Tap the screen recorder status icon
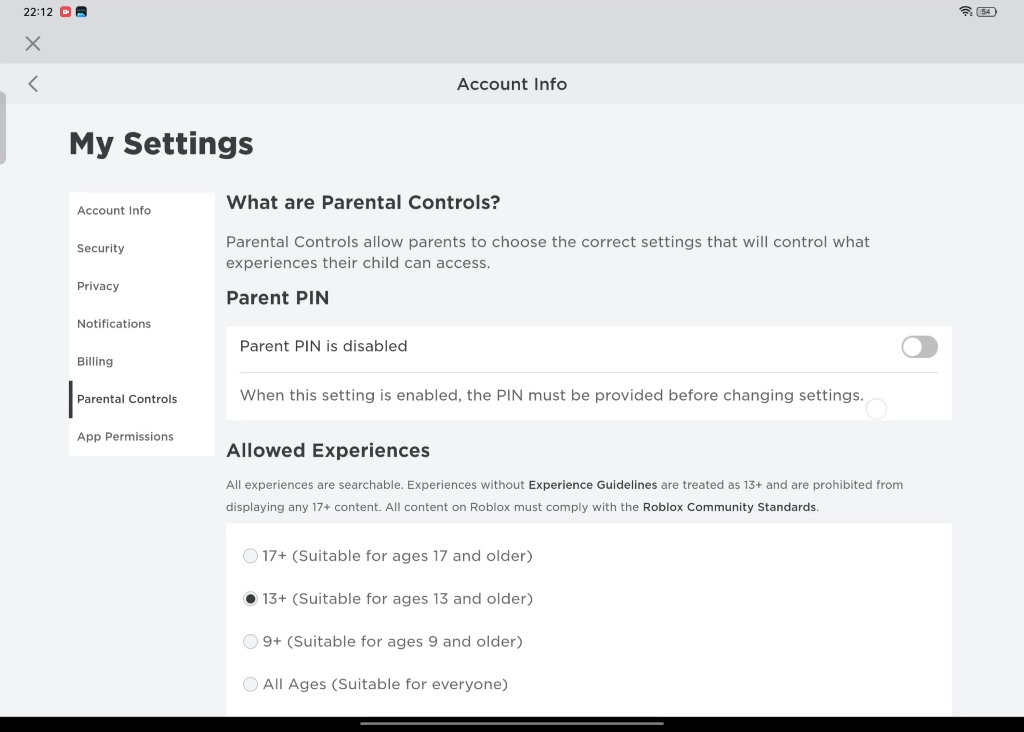The image size is (1024, 732). click(x=66, y=12)
